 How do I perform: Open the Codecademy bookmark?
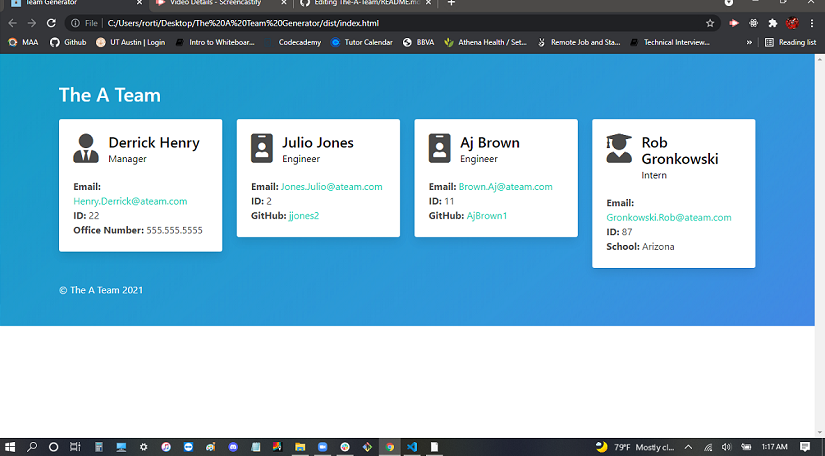293,42
